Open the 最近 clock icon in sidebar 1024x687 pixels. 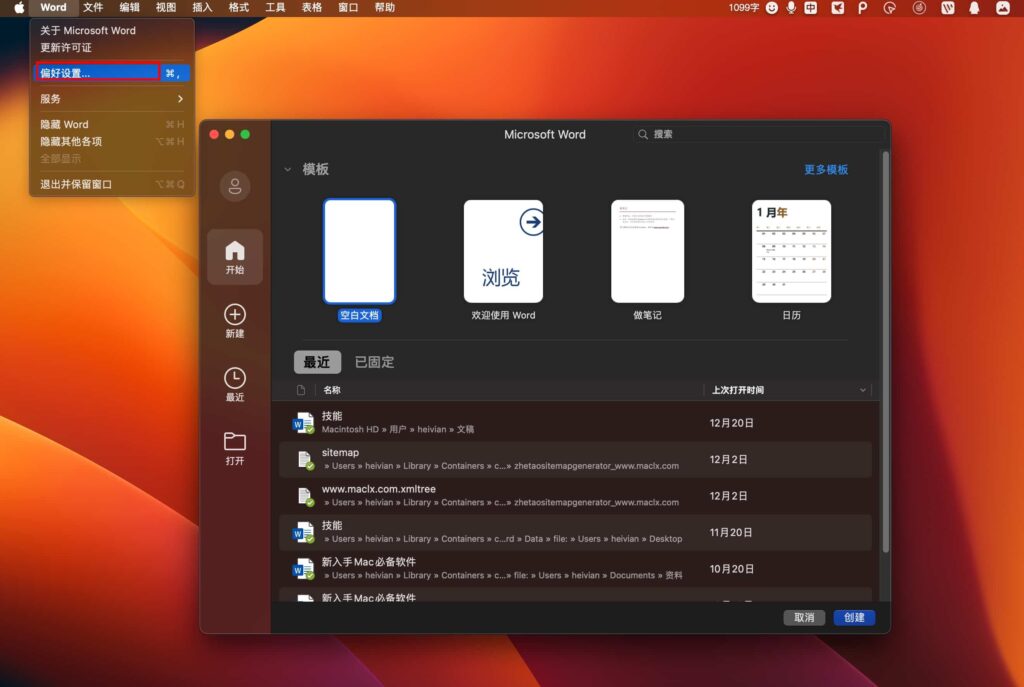pos(234,380)
